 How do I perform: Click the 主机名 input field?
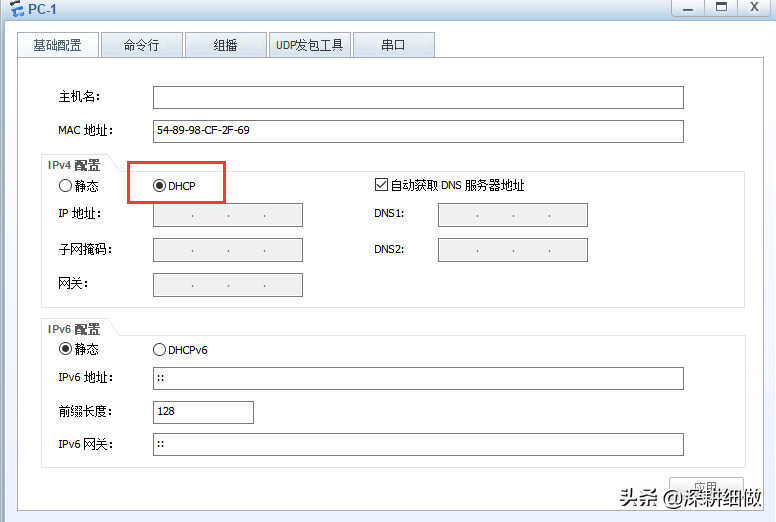pos(418,97)
